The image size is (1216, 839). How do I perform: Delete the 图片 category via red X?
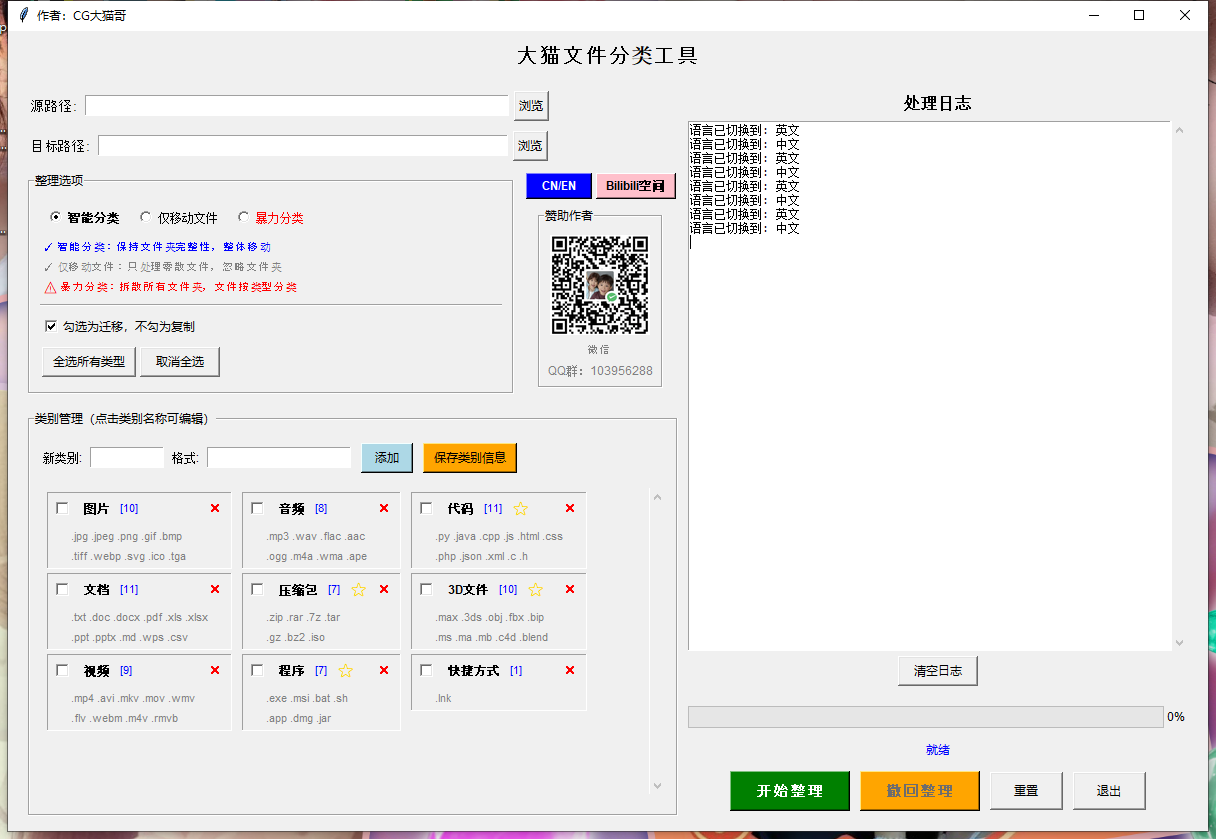click(214, 508)
